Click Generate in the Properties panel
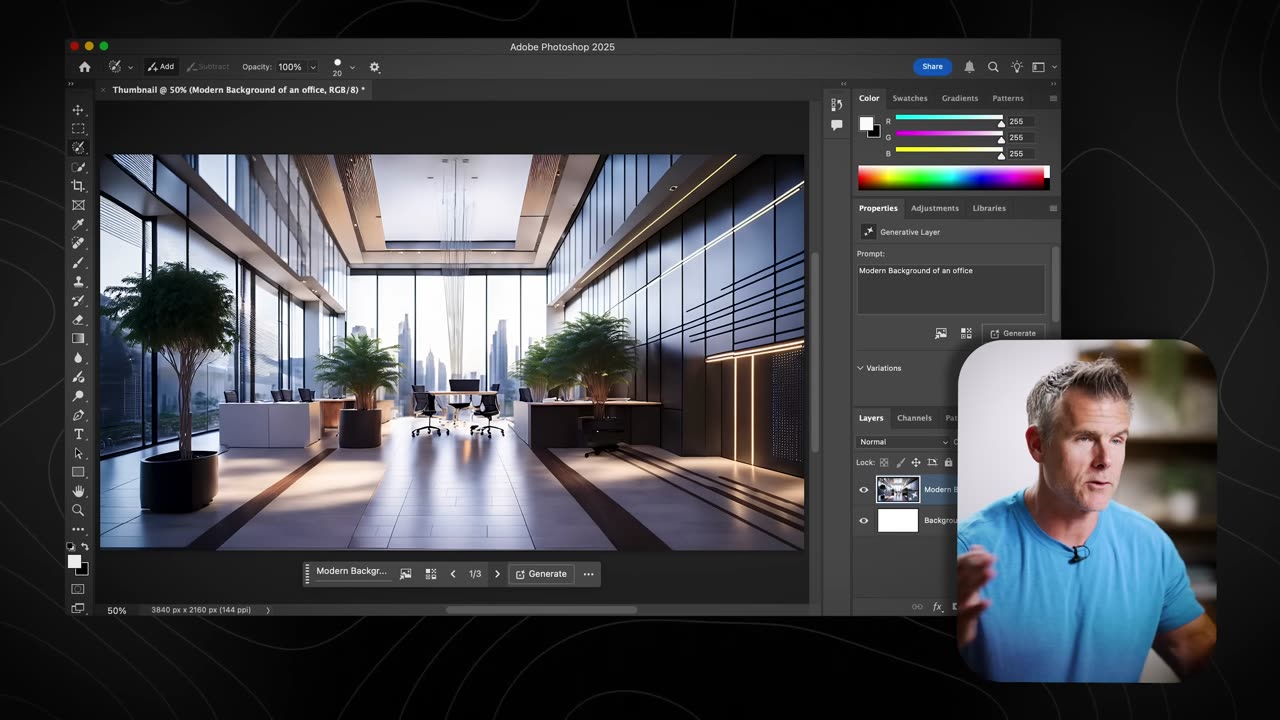The width and height of the screenshot is (1280, 720). pos(1014,333)
